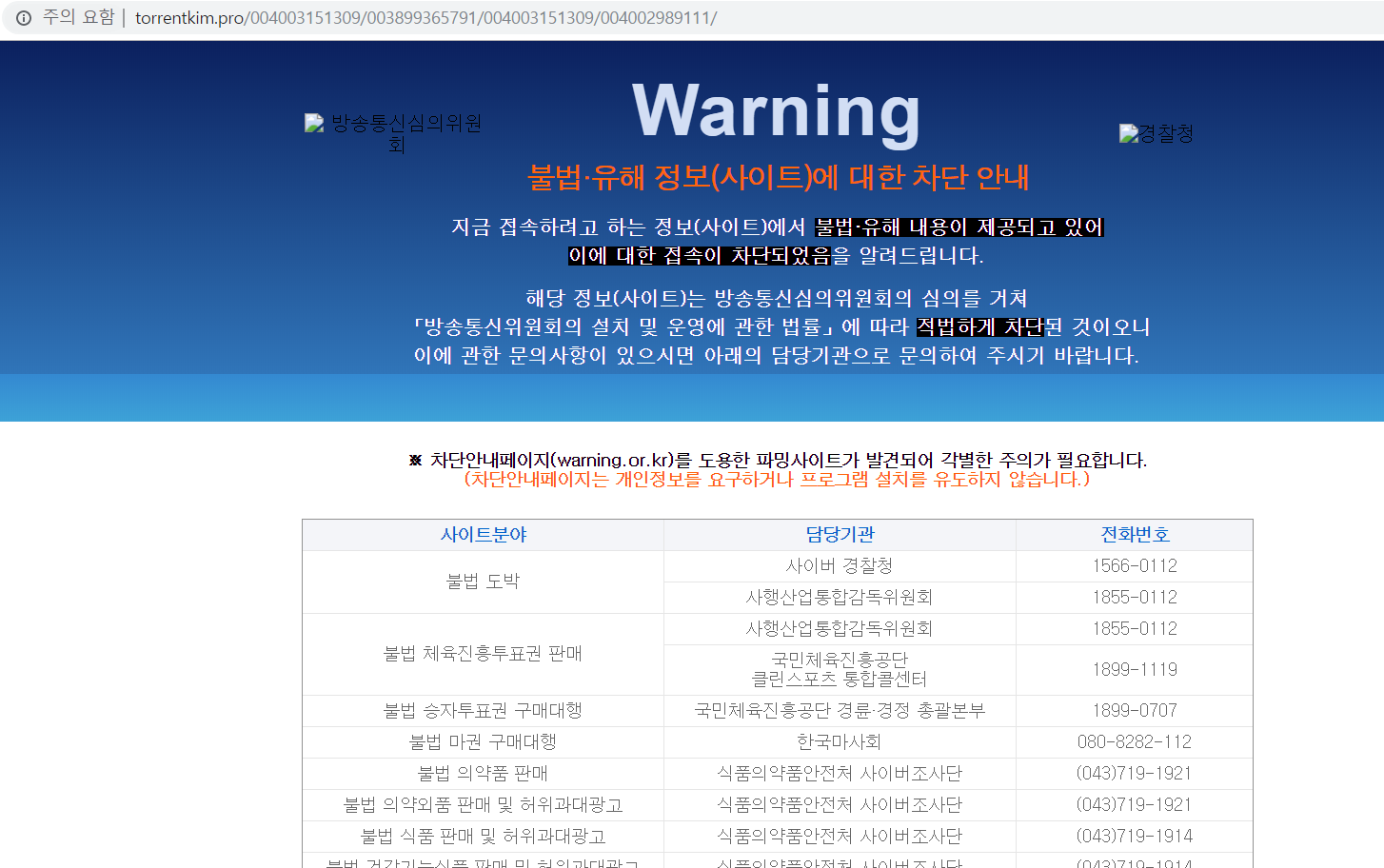Click the 불법 의약외품 판매 및 허위과대광고 cell
This screenshot has height=868, width=1384.
tap(483, 805)
